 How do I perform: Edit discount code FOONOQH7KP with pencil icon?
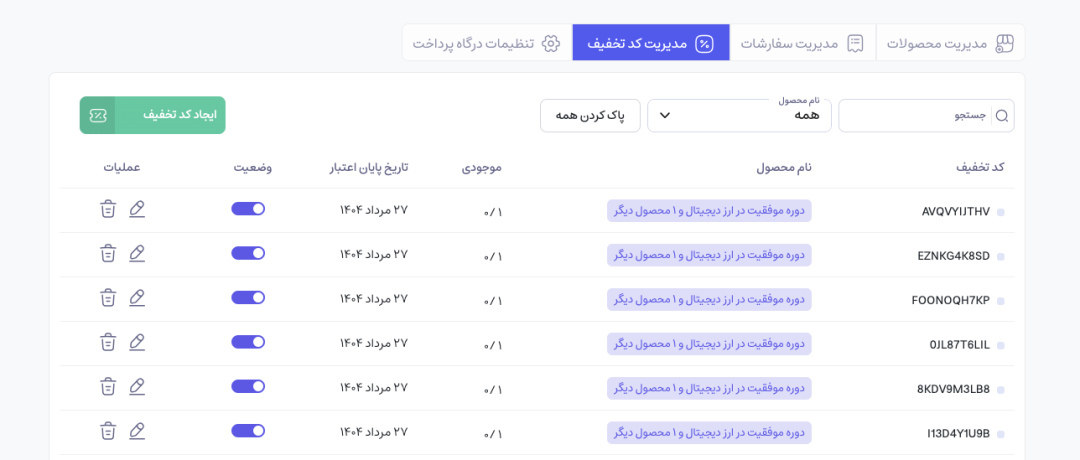pos(137,298)
